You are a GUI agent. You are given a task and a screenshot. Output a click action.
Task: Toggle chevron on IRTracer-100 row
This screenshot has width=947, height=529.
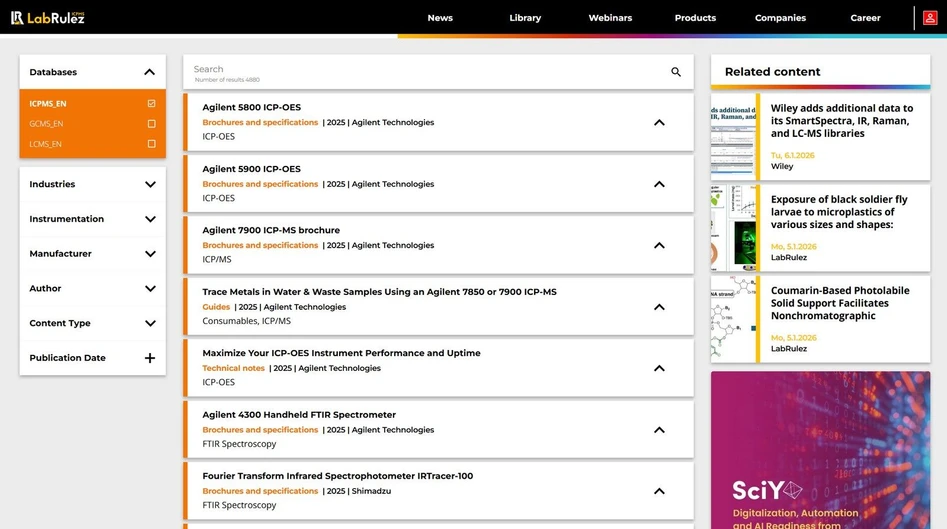pyautogui.click(x=659, y=491)
